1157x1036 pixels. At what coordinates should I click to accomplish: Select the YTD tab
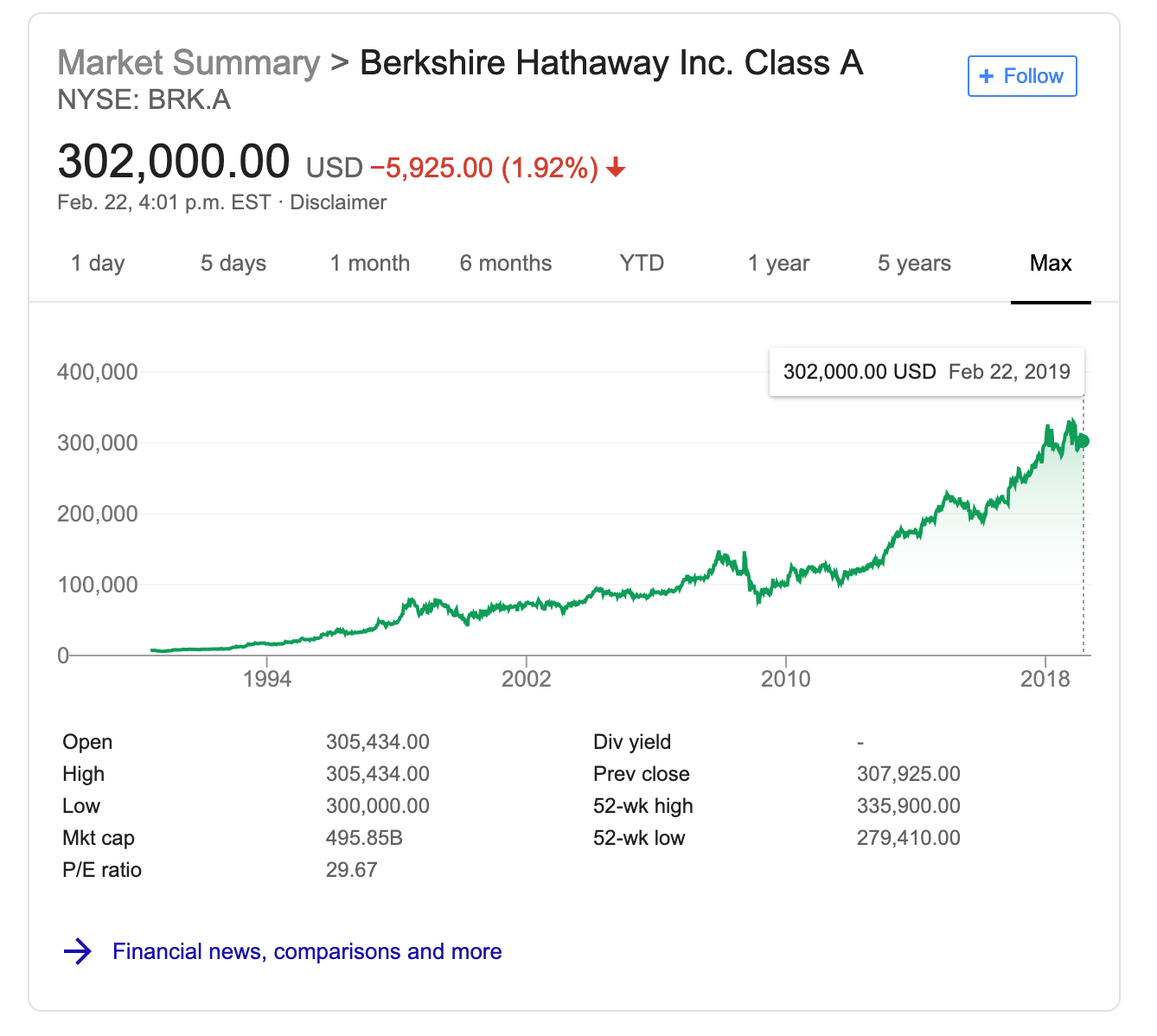pyautogui.click(x=642, y=263)
